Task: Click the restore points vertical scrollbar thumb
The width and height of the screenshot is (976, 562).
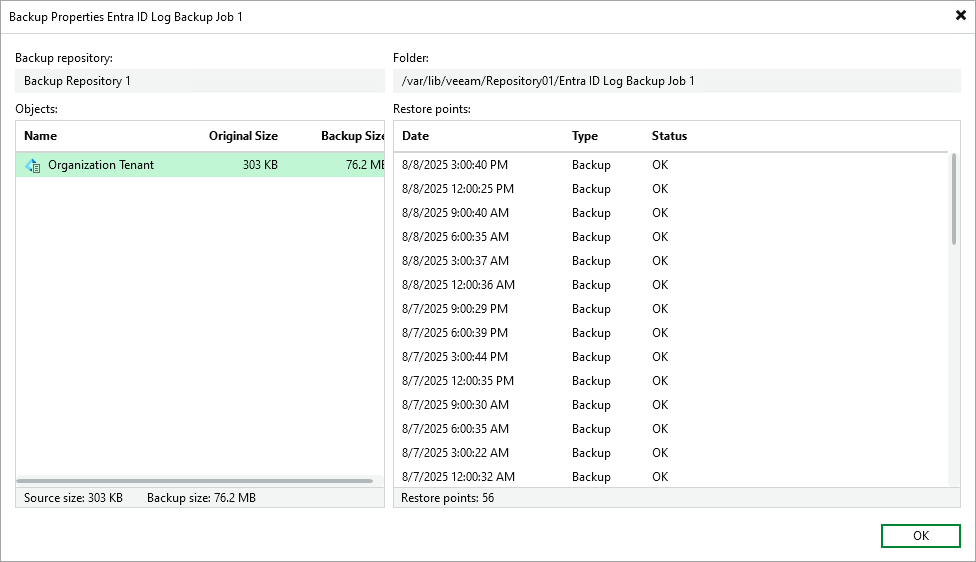Action: point(954,199)
